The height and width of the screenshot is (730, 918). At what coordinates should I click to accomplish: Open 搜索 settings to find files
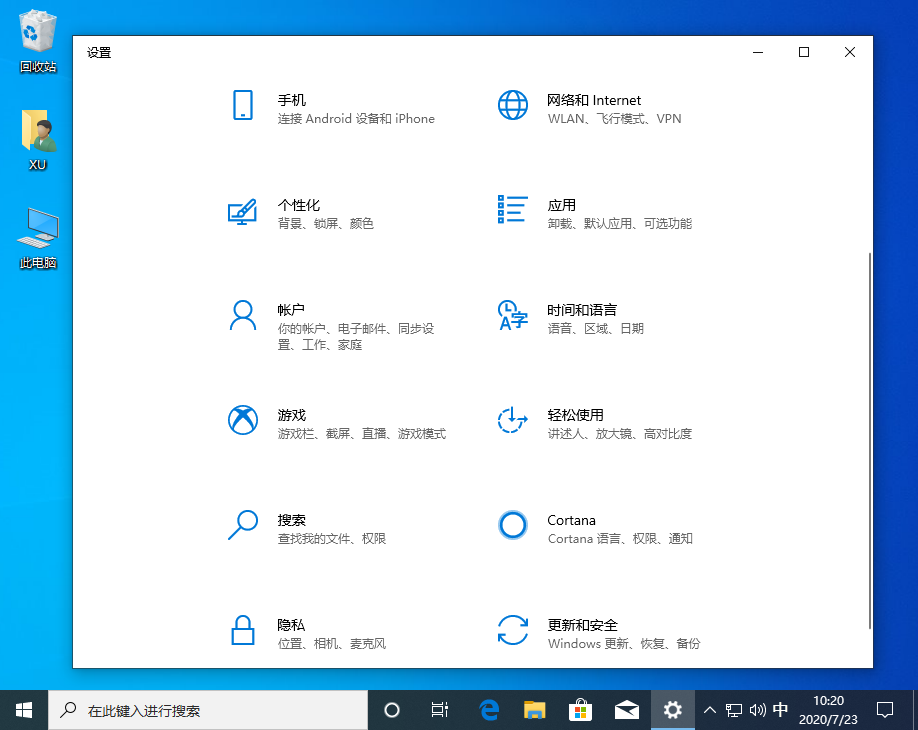tap(291, 520)
